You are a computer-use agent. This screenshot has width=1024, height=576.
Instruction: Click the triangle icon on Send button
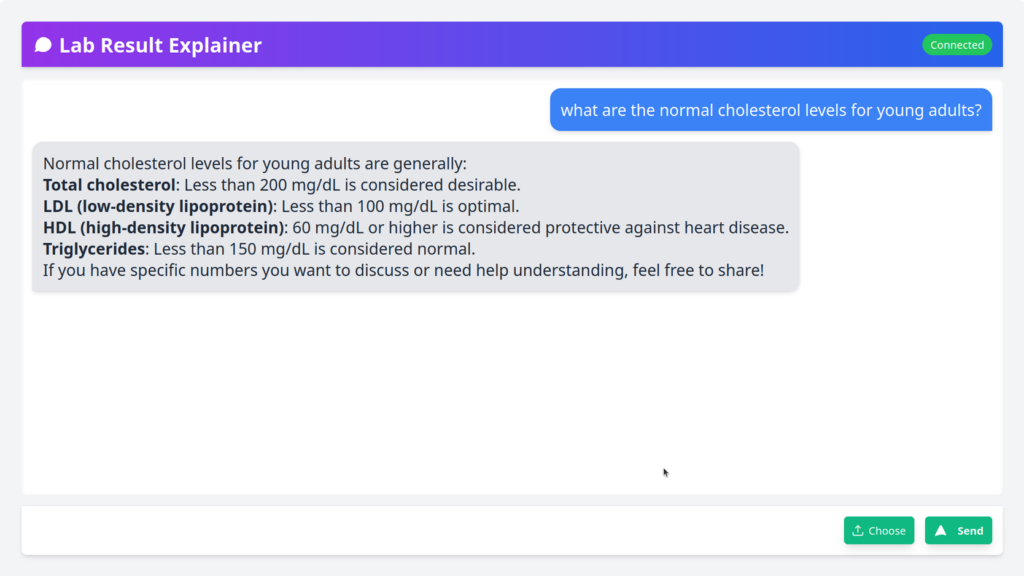940,531
